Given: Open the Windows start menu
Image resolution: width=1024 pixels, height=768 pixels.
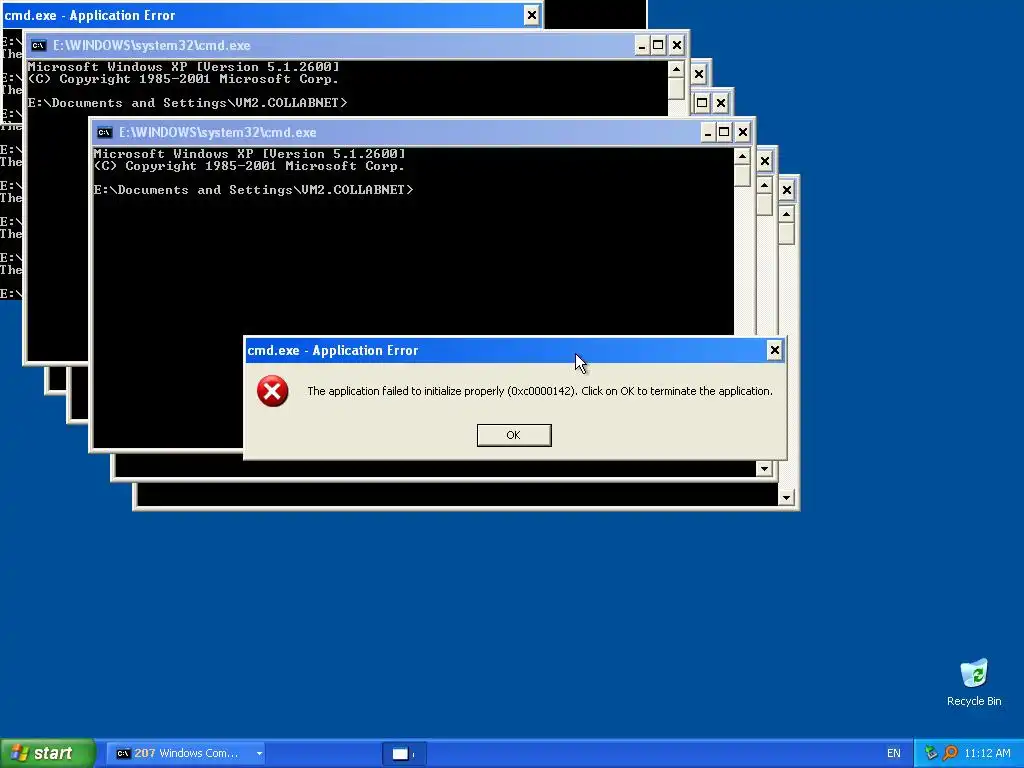Looking at the screenshot, I should [48, 753].
